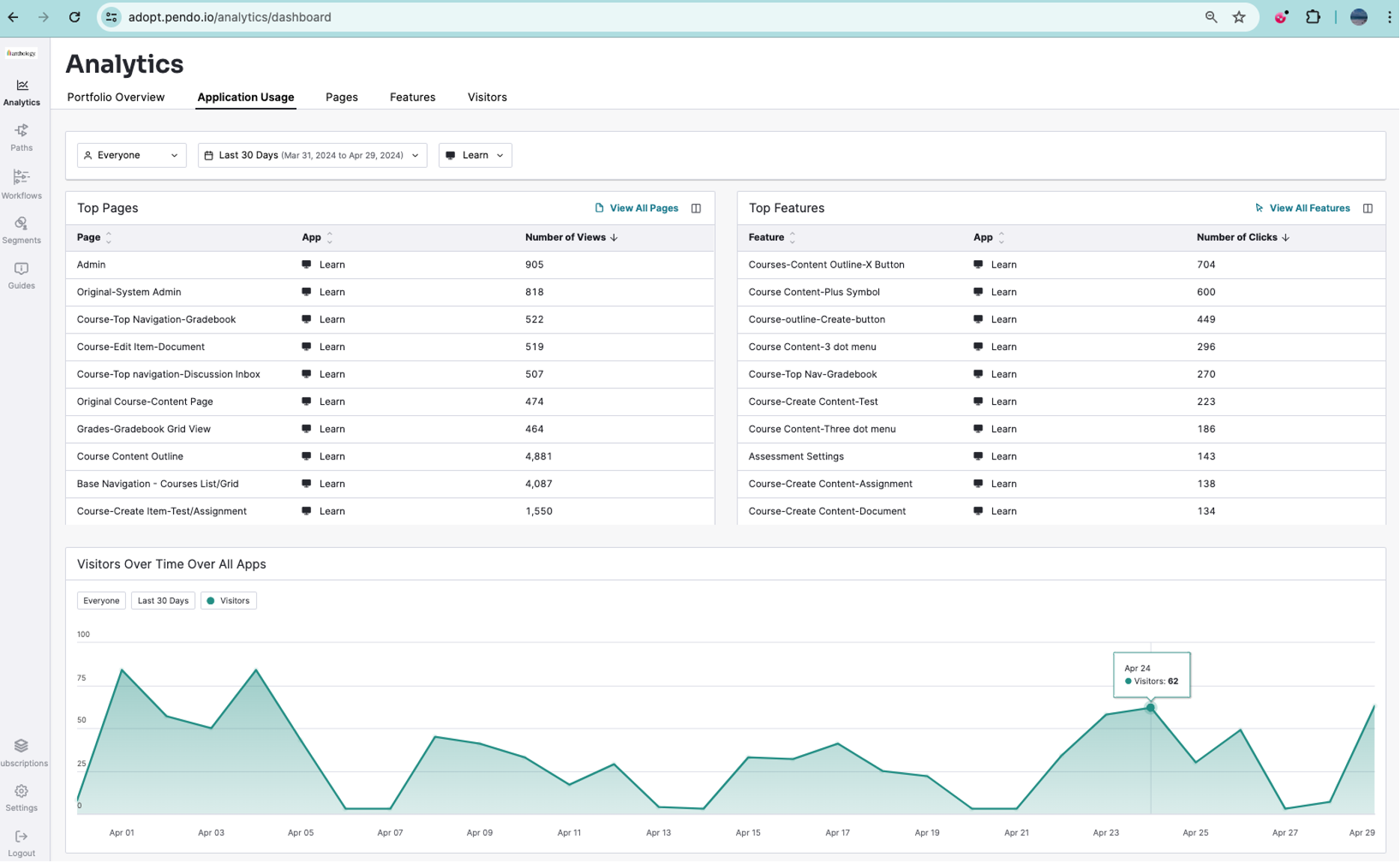1400x862 pixels.
Task: Open Settings gear in the sidebar
Action: (21, 798)
